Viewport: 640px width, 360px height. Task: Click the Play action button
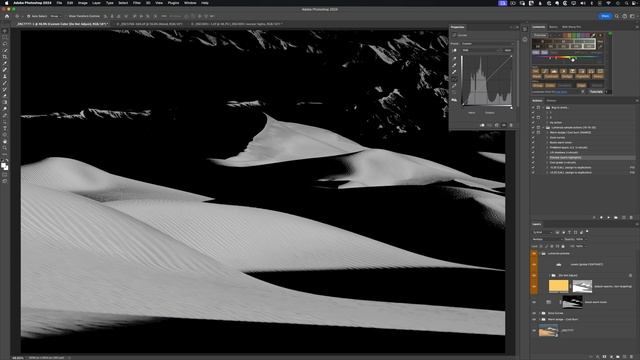(609, 218)
